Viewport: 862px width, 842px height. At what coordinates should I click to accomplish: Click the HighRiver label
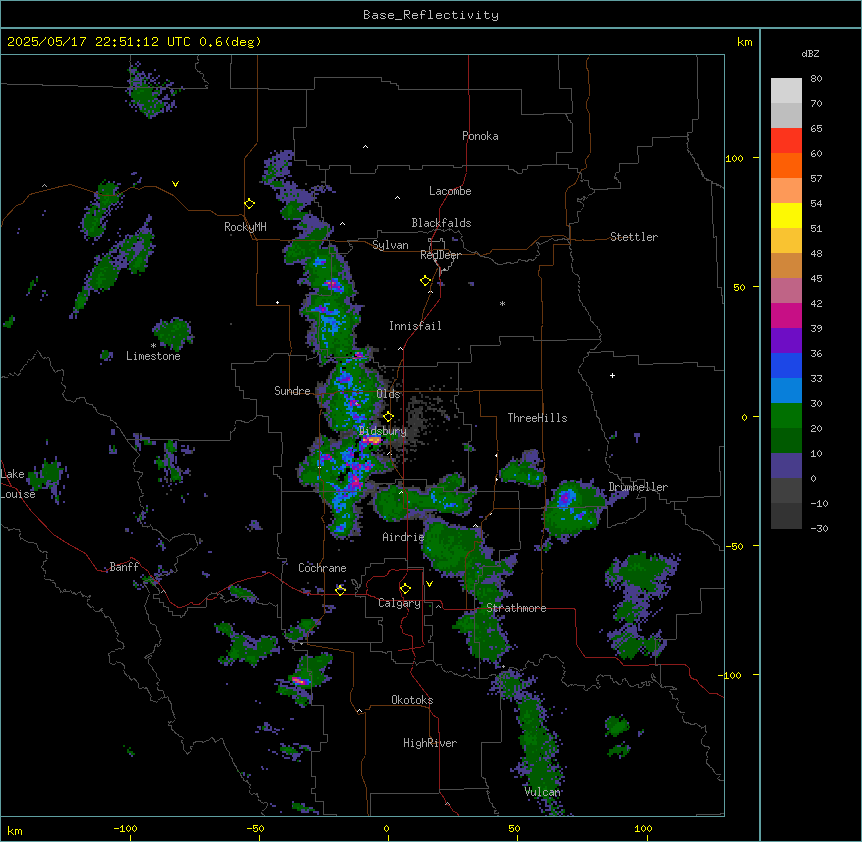point(430,743)
